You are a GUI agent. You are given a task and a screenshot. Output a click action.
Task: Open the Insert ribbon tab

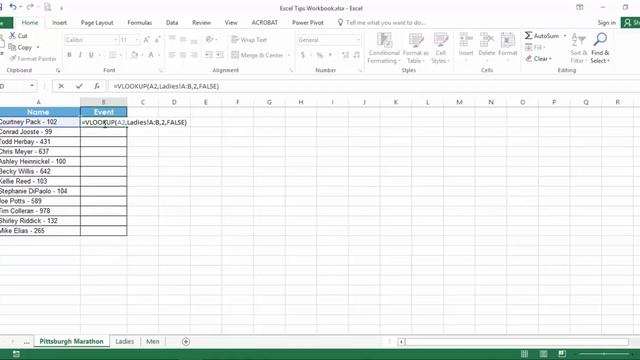click(x=59, y=23)
